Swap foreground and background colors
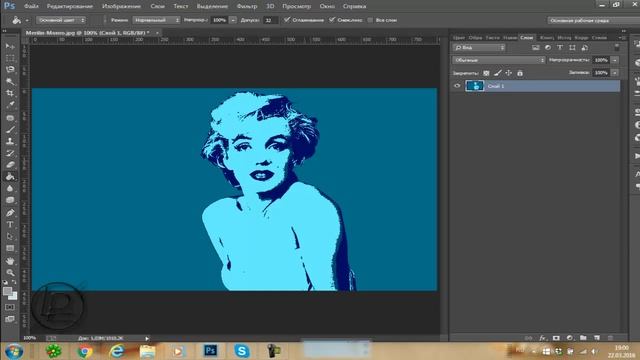 [15, 282]
